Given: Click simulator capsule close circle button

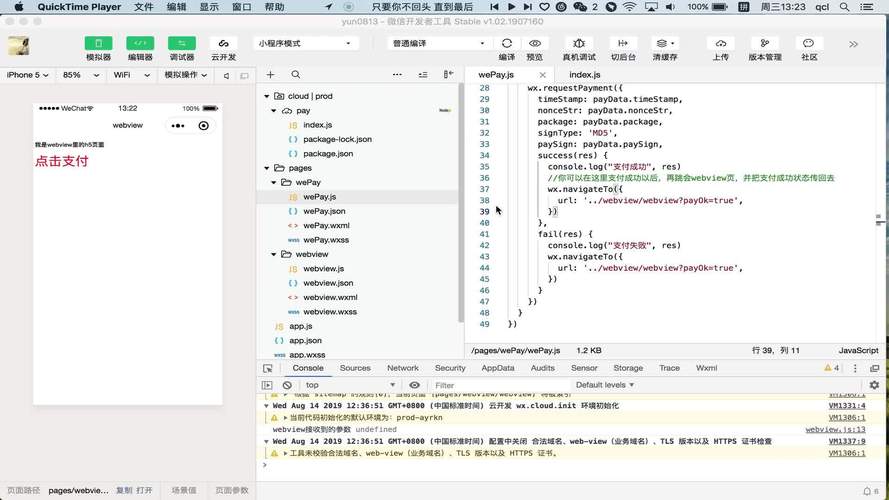Looking at the screenshot, I should [x=204, y=126].
